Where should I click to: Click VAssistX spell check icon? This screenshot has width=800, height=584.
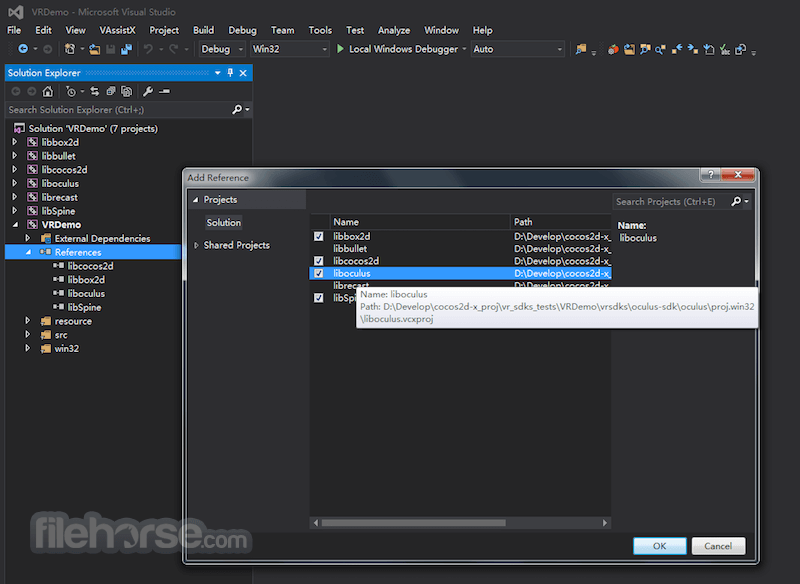pyautogui.click(x=724, y=49)
